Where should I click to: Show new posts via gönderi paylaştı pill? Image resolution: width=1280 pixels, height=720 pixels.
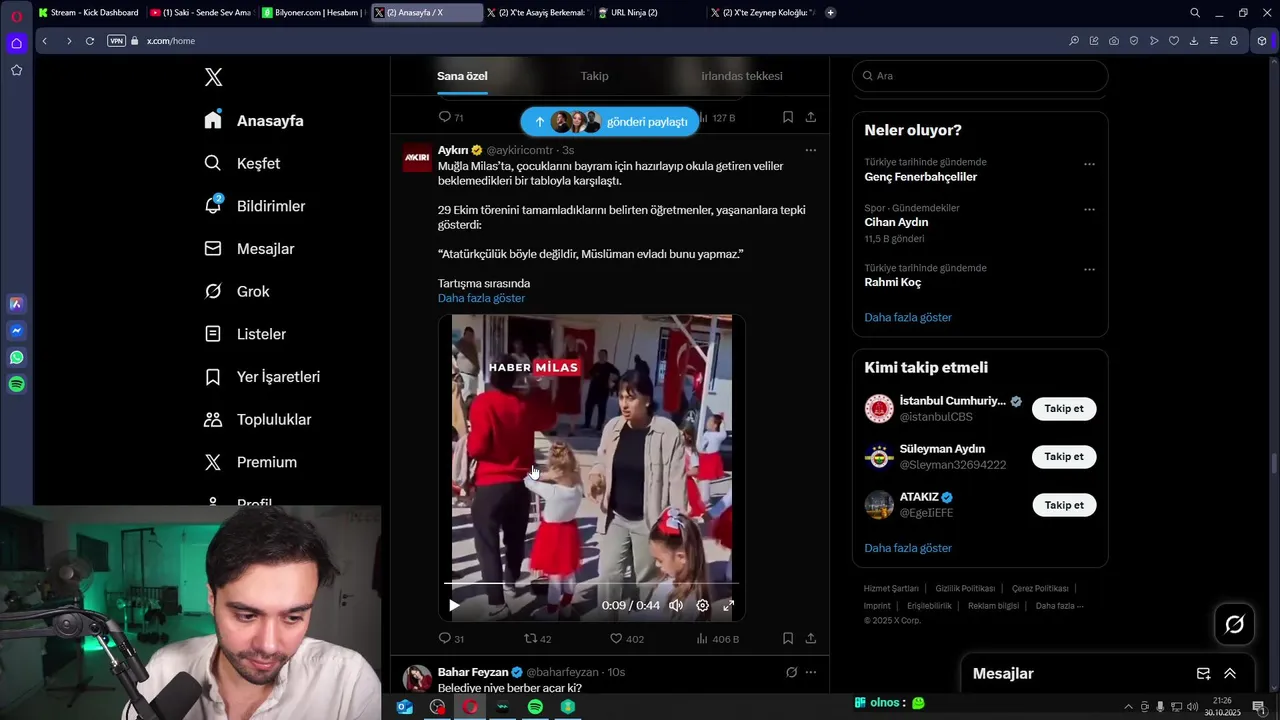point(610,122)
